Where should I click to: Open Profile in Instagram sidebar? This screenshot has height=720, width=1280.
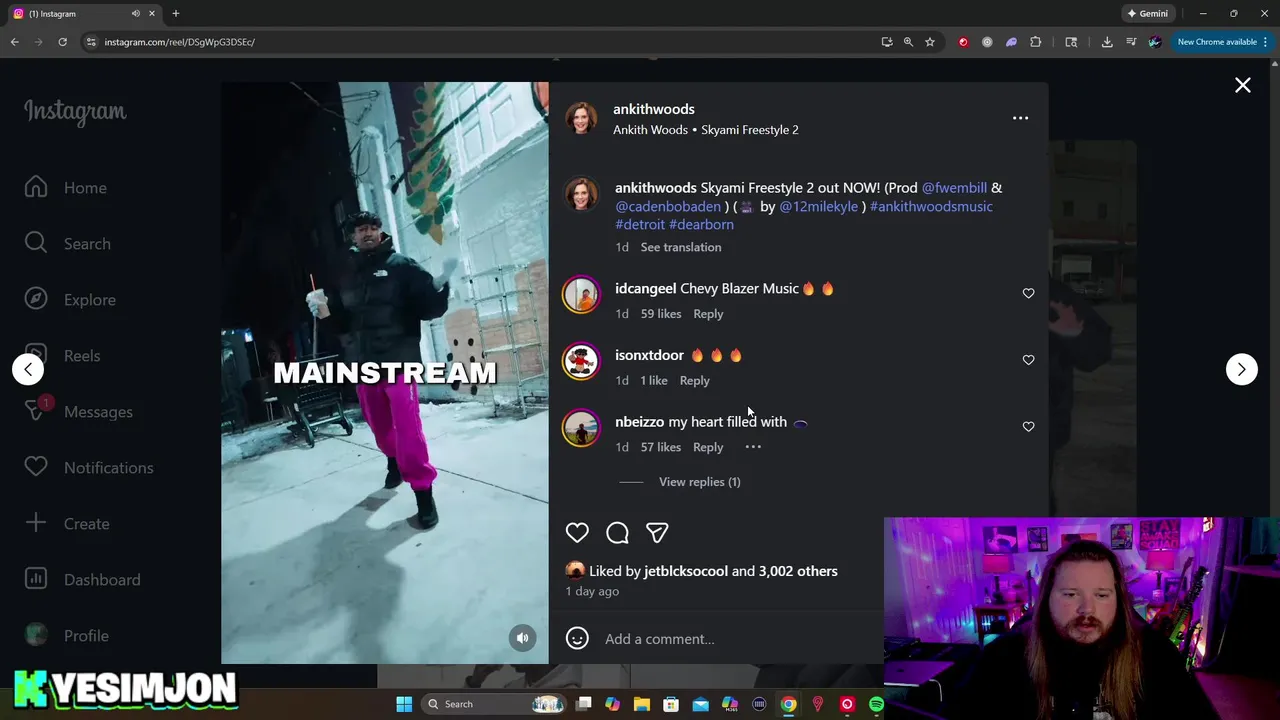(67, 636)
